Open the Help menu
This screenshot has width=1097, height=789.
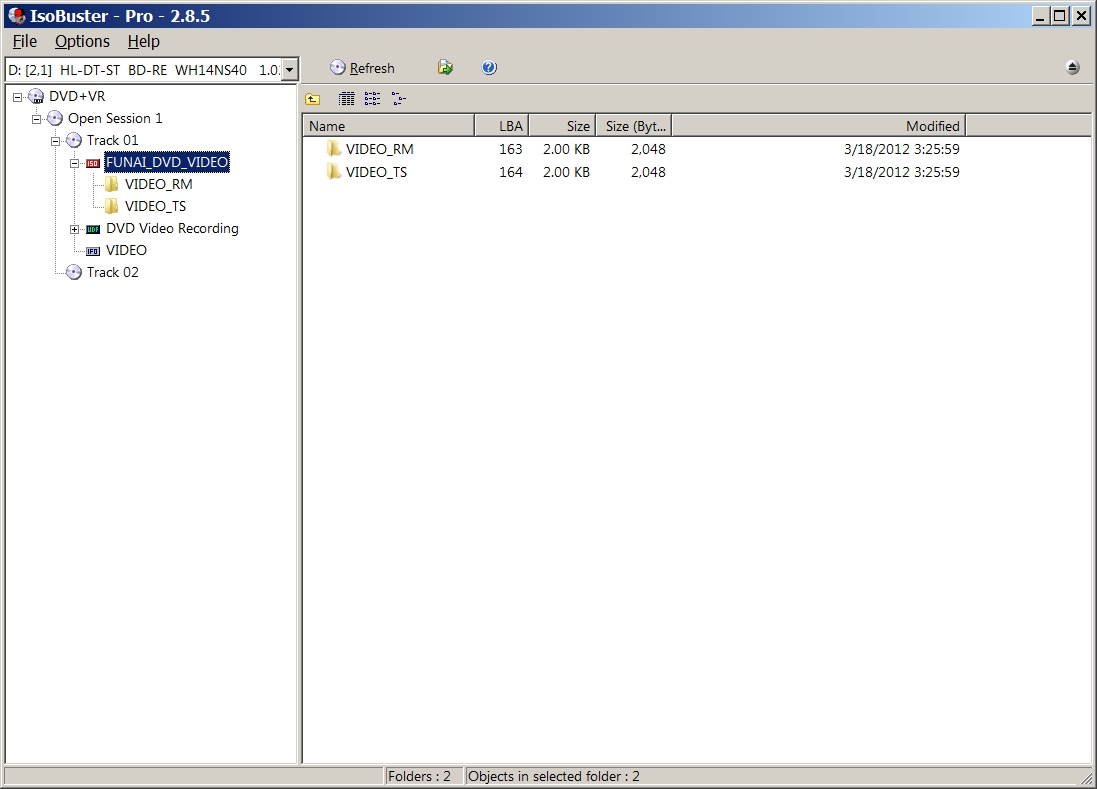point(143,41)
